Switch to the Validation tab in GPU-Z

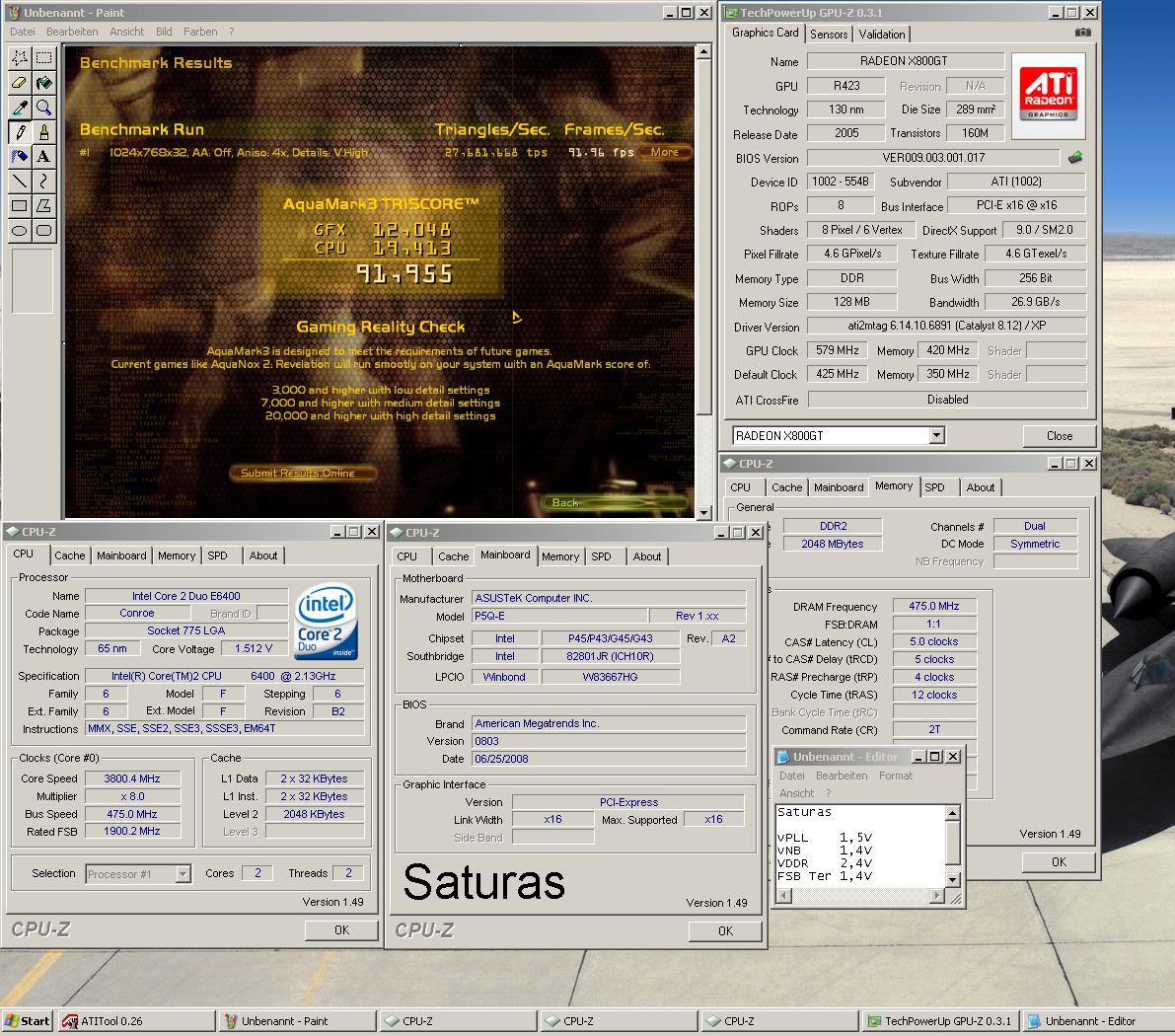(881, 34)
